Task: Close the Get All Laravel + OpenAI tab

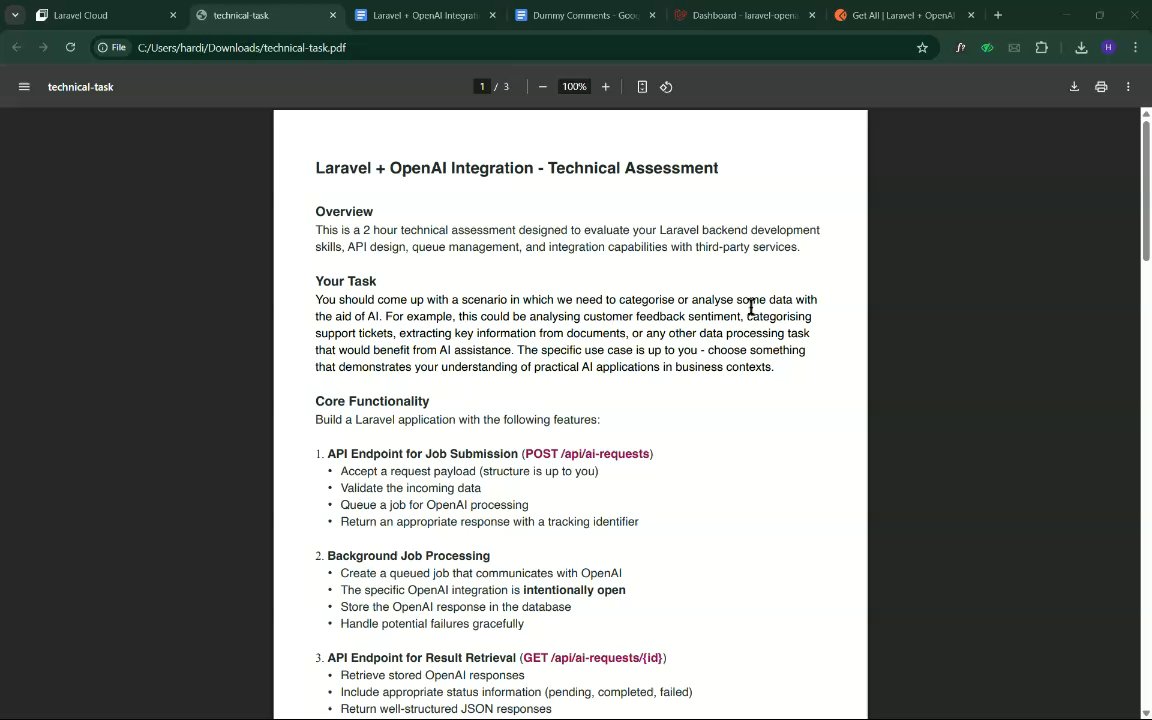Action: click(971, 15)
